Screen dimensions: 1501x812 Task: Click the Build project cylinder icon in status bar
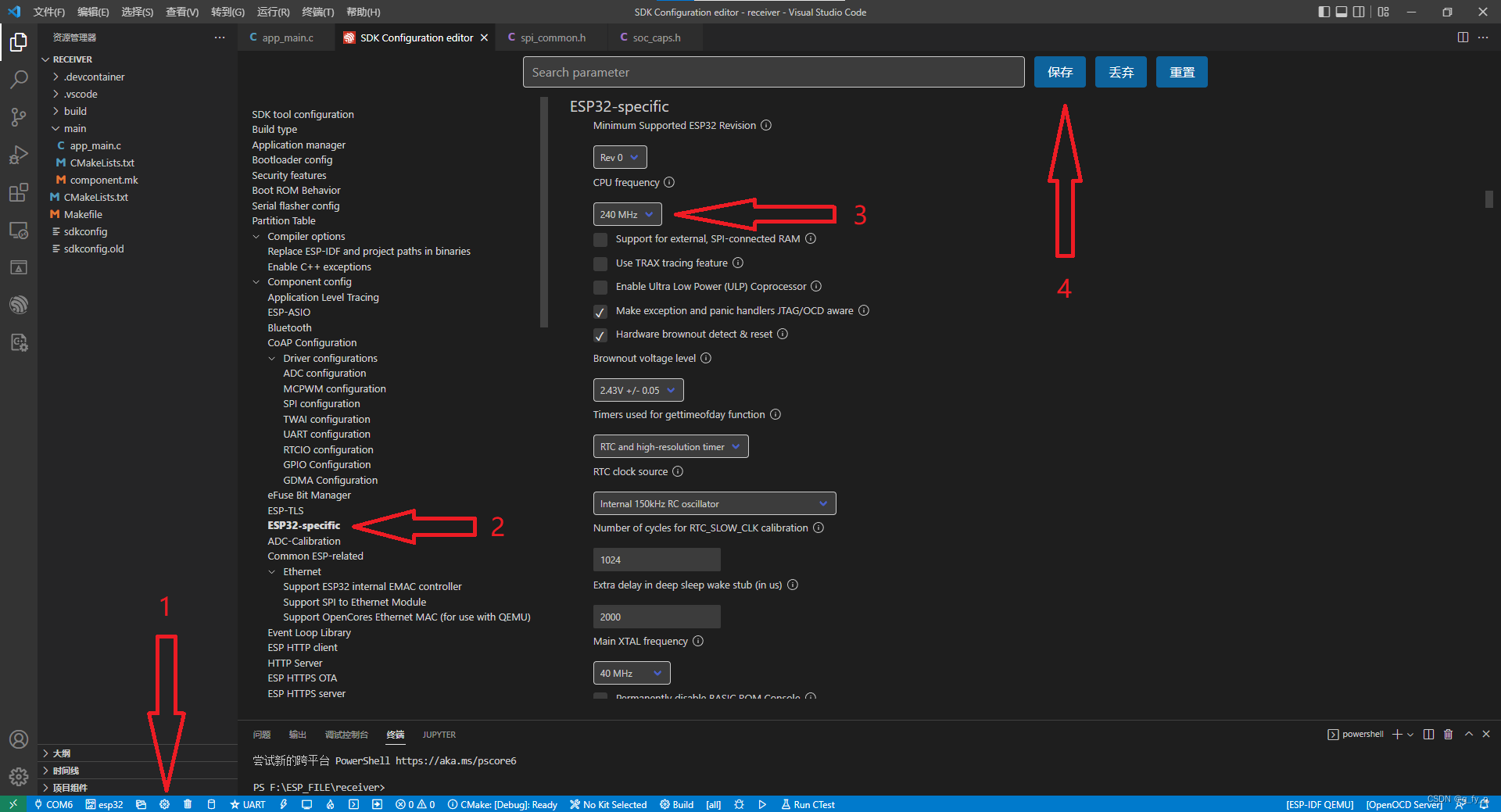point(211,804)
